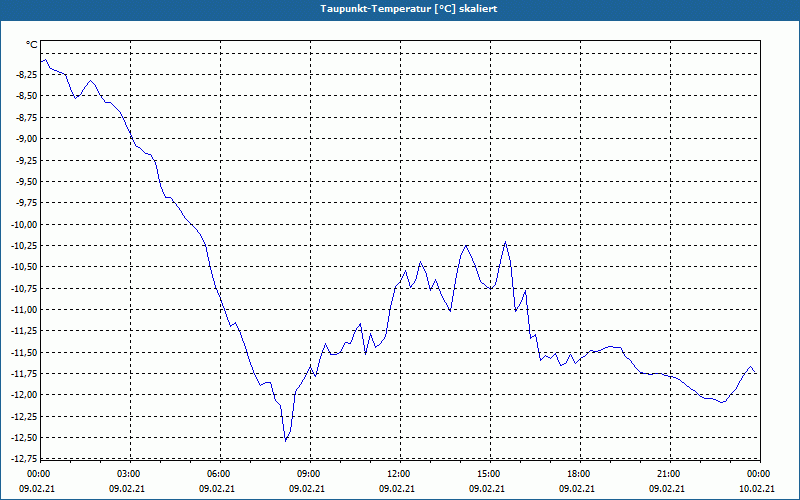Click the 10.02.21 date label
This screenshot has width=800, height=500.
coord(757,488)
